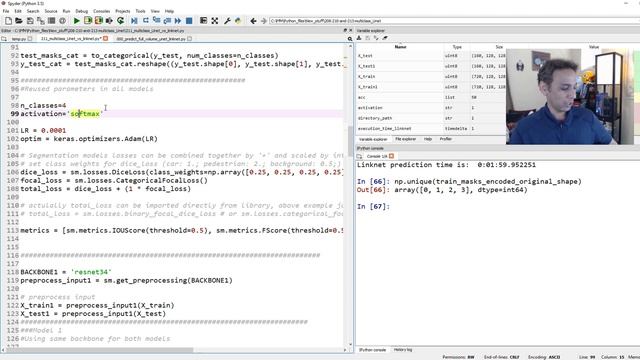
Task: Run current cell and advance
Action: [98, 20]
